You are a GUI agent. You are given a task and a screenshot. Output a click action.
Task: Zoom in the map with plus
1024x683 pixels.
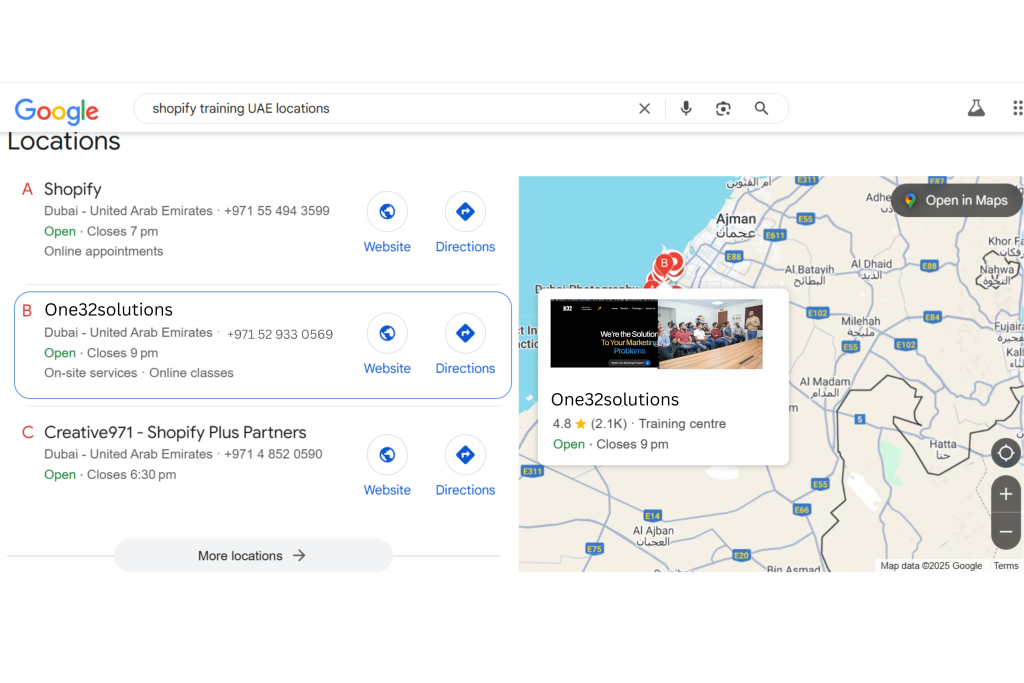[x=1006, y=494]
